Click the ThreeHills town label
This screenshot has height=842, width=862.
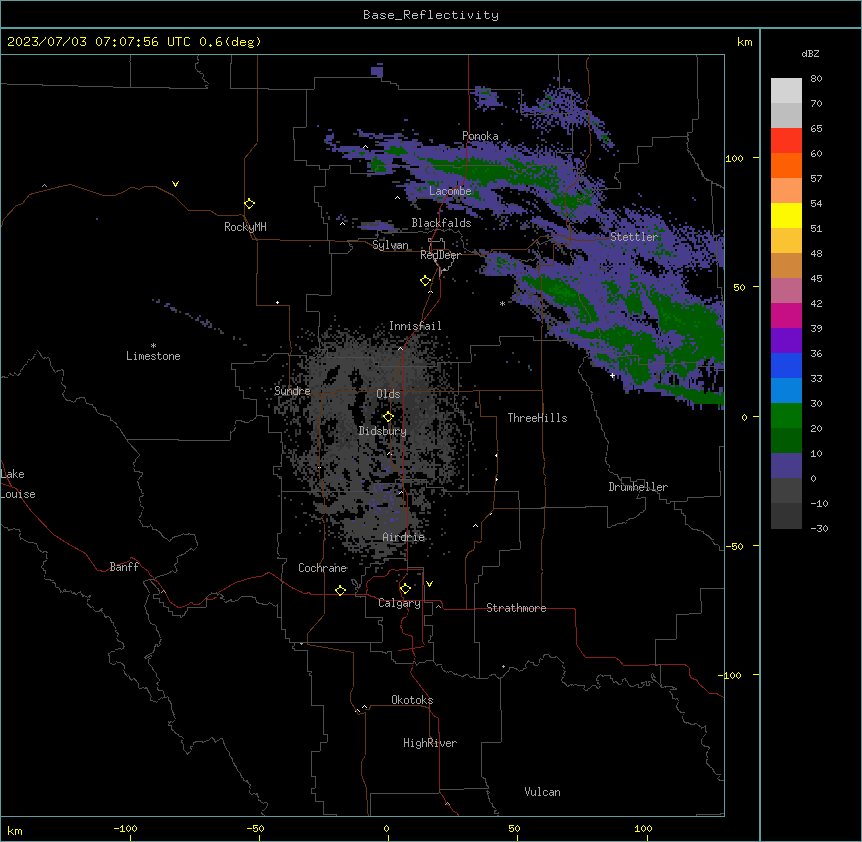[538, 418]
